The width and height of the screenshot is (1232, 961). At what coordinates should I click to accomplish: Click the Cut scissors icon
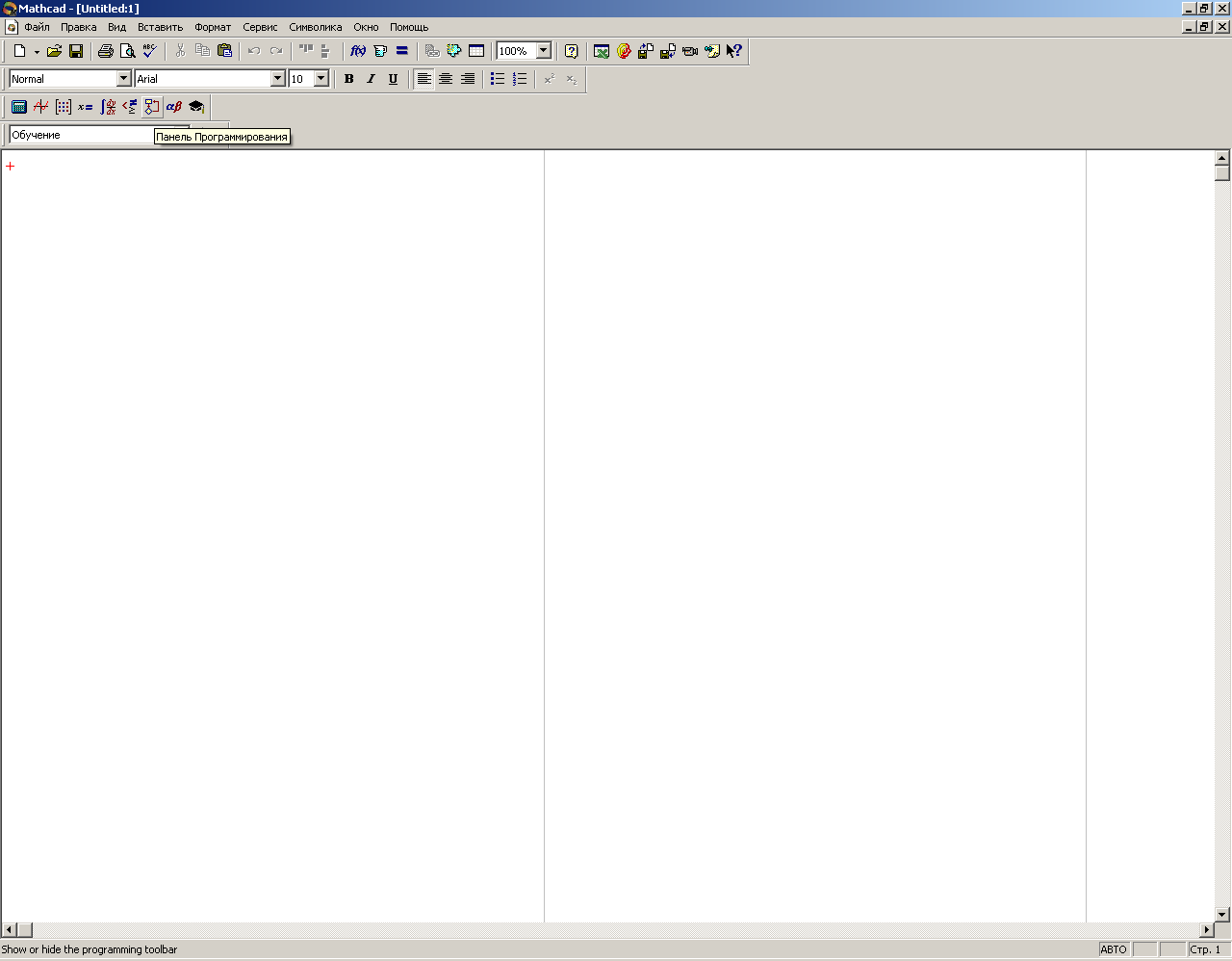coord(180,51)
